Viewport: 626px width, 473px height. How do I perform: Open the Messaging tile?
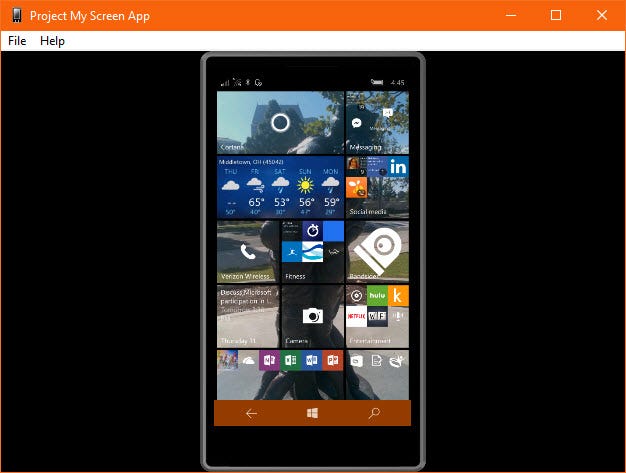[377, 123]
